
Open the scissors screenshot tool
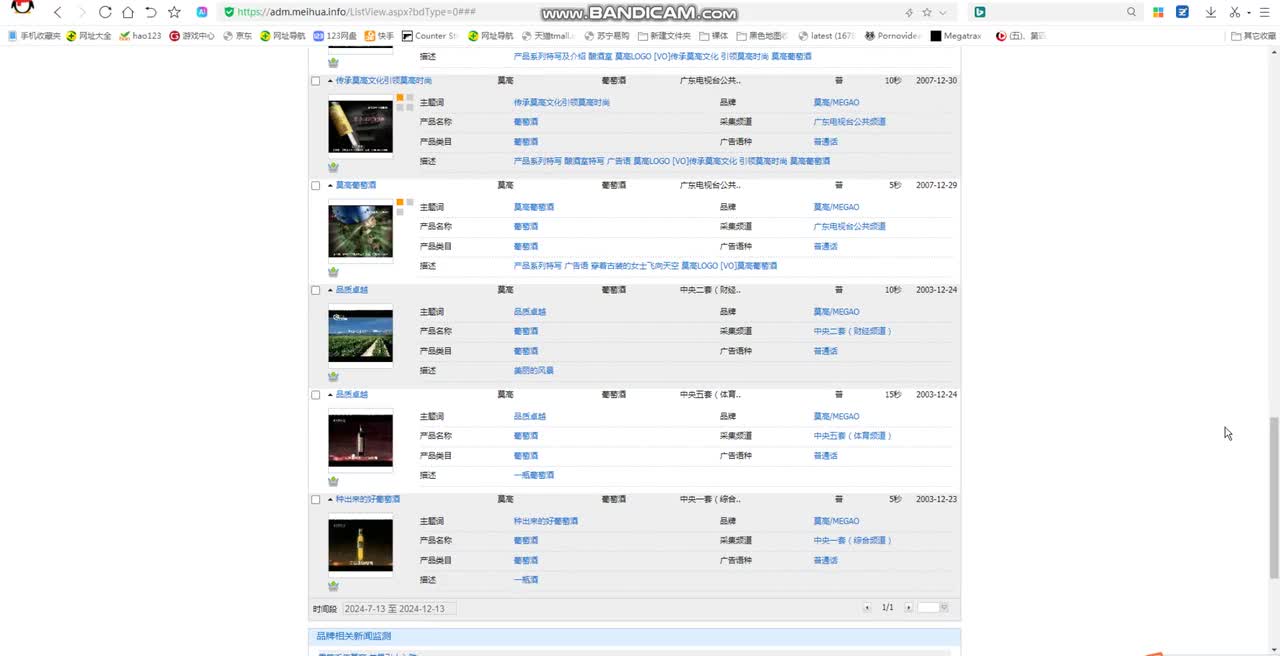tap(1234, 12)
